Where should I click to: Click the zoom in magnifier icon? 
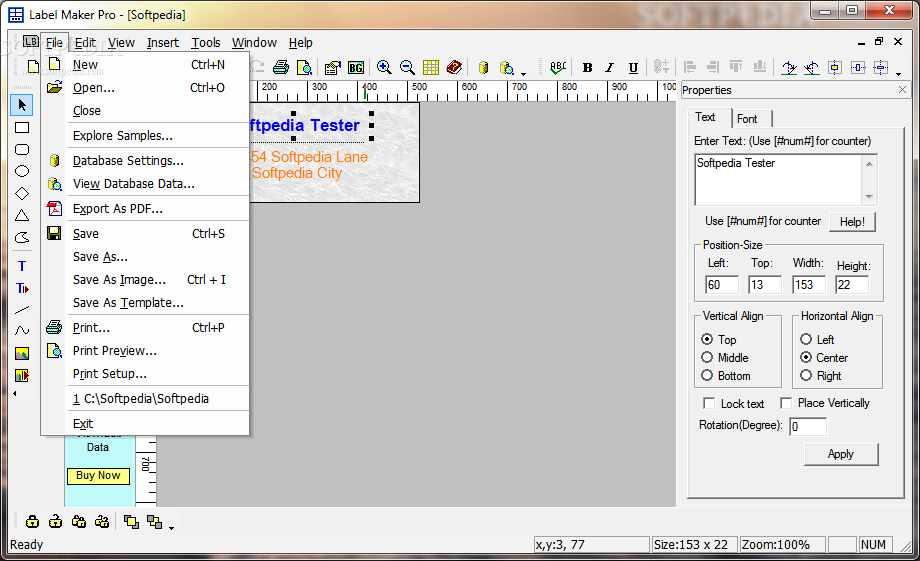(384, 67)
